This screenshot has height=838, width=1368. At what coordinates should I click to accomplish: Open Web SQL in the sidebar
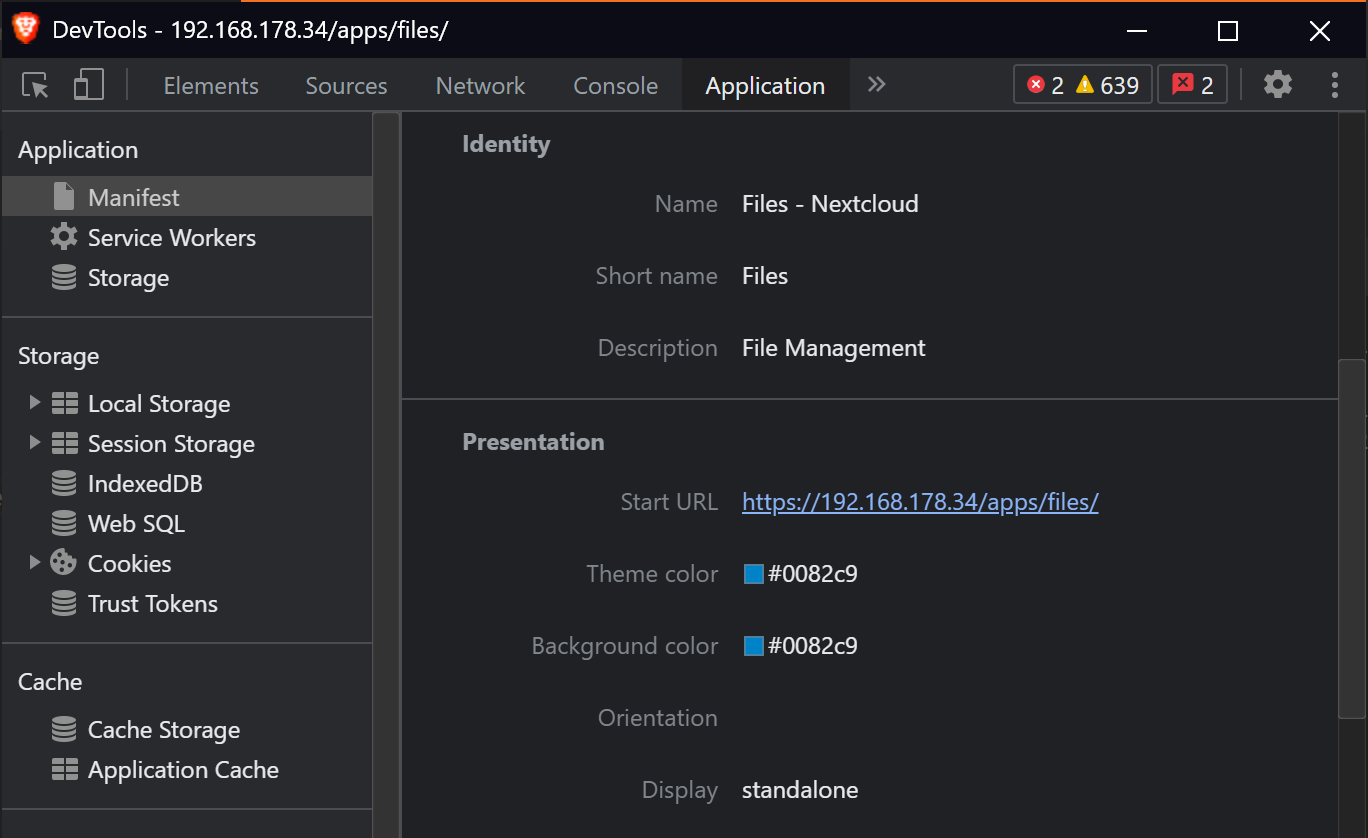coord(136,523)
